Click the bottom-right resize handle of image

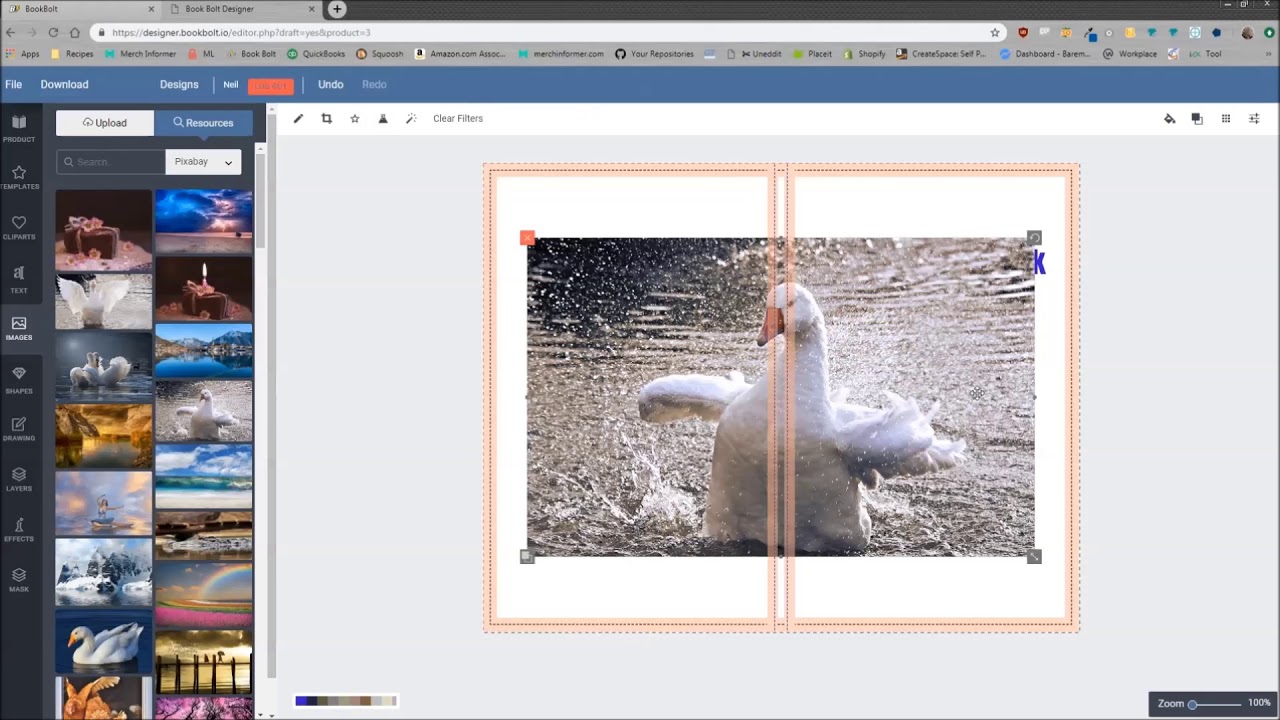(x=1034, y=557)
